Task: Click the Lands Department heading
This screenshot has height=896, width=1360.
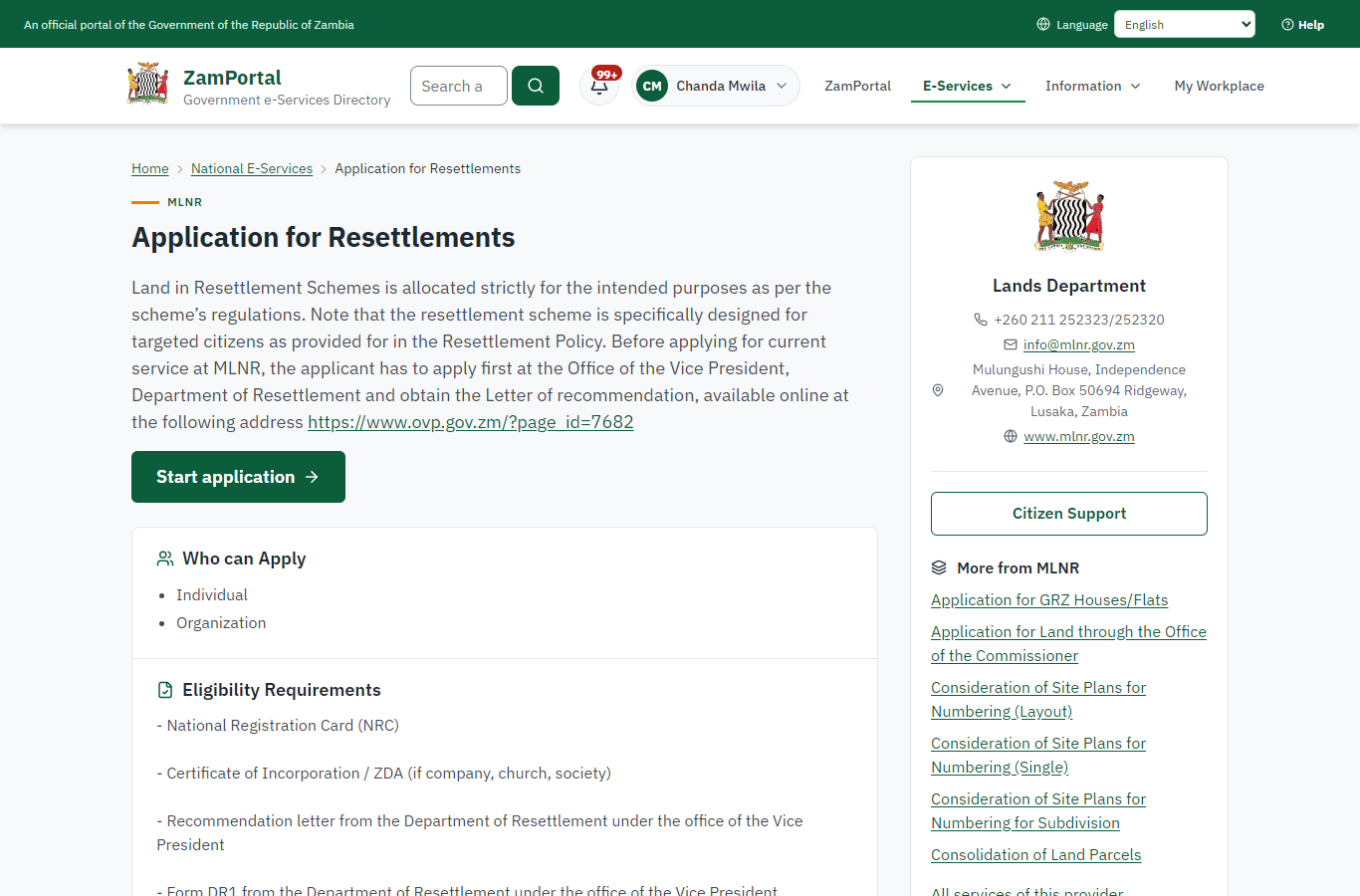Action: [1069, 286]
